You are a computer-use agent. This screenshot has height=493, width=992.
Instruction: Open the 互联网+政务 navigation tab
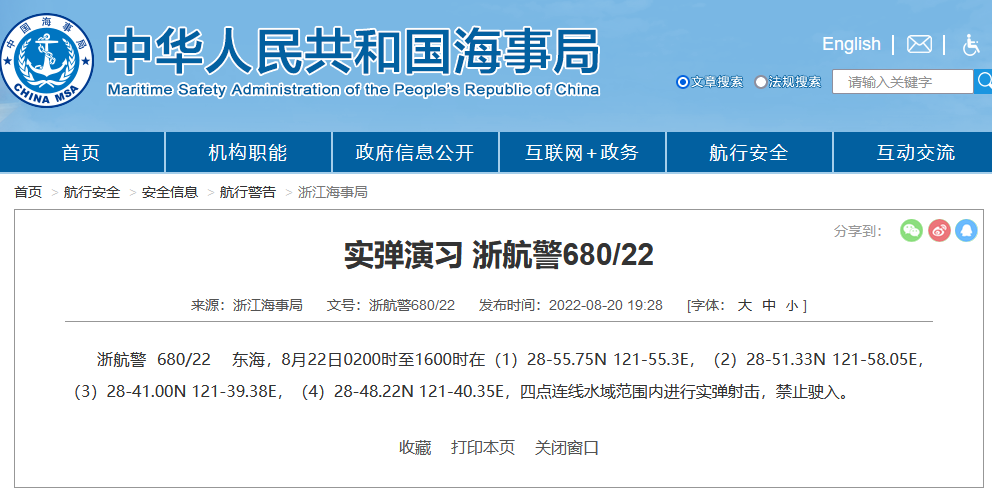pos(582,153)
